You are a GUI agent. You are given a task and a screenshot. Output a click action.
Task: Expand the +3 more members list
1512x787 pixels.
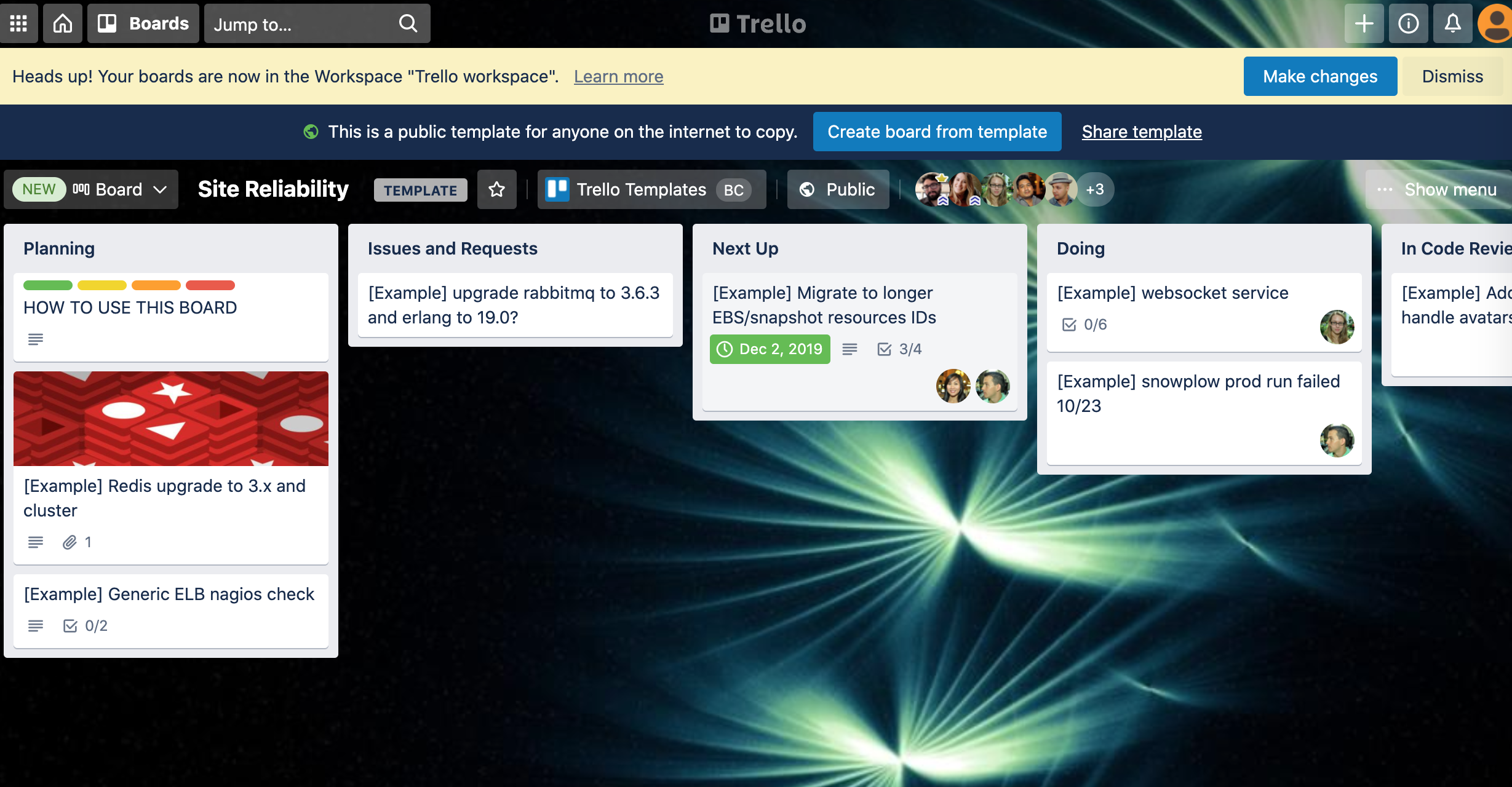click(1095, 189)
